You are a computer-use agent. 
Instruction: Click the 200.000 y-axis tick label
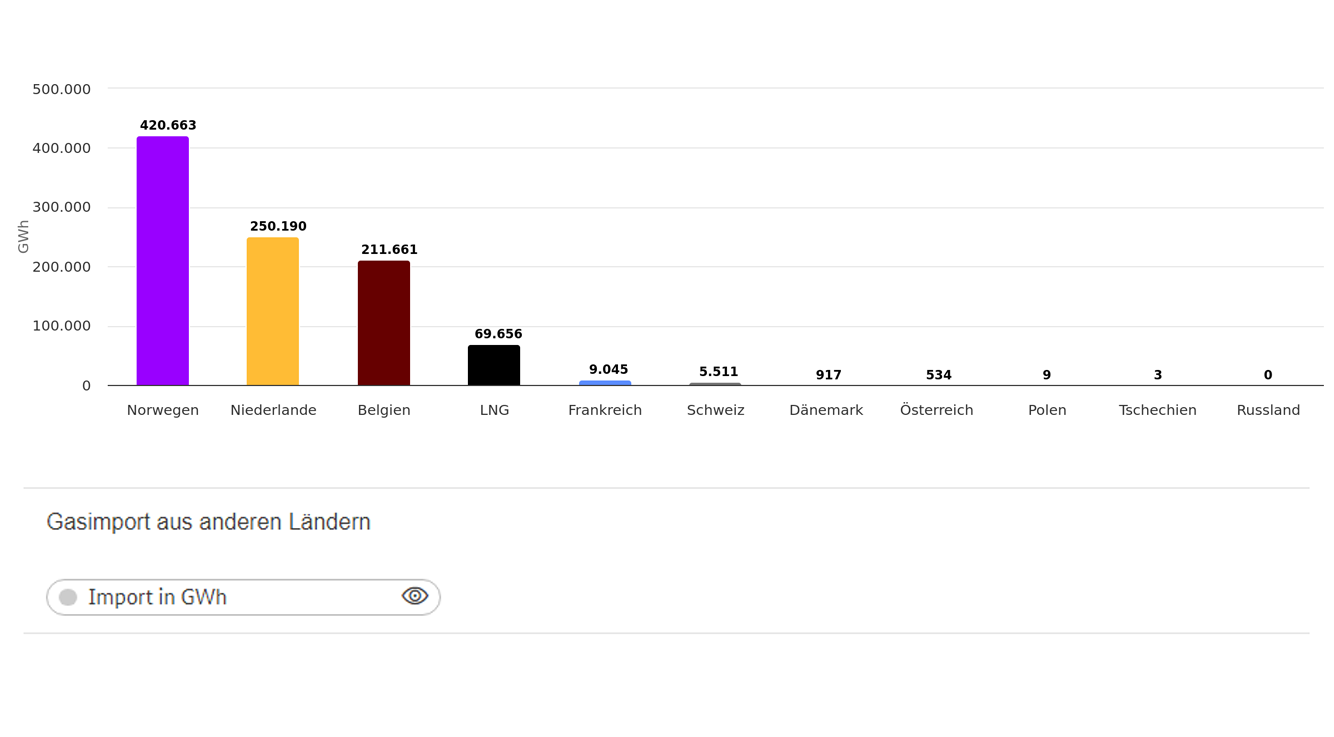coord(61,267)
